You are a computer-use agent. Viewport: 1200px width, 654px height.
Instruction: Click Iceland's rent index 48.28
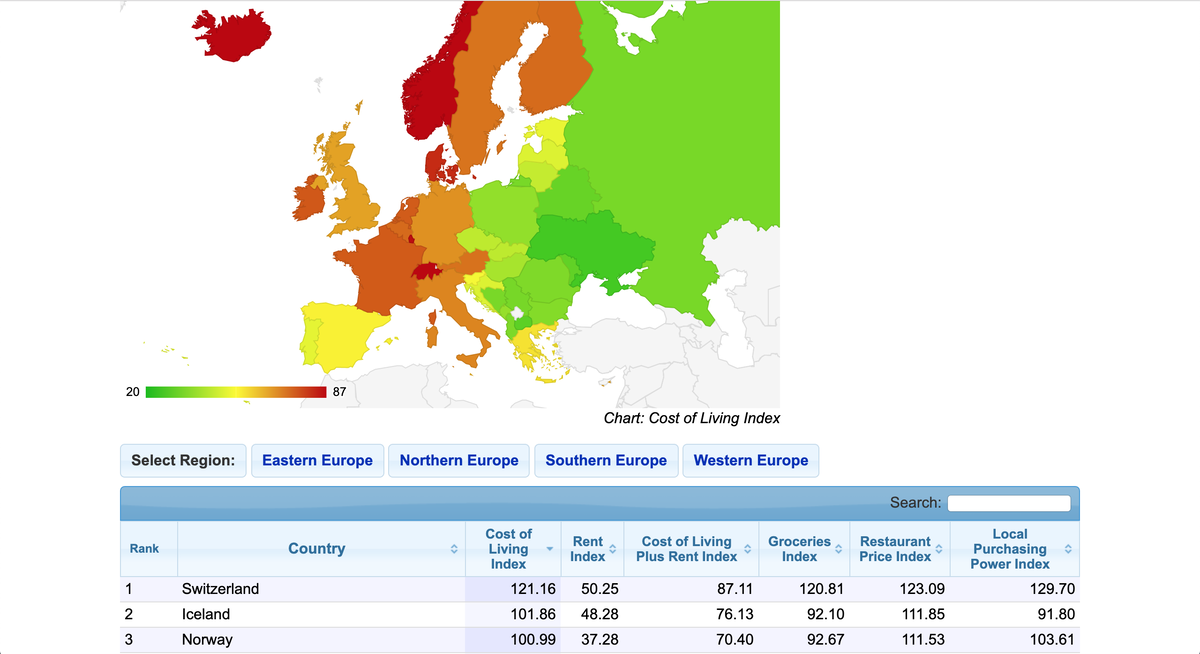(600, 614)
